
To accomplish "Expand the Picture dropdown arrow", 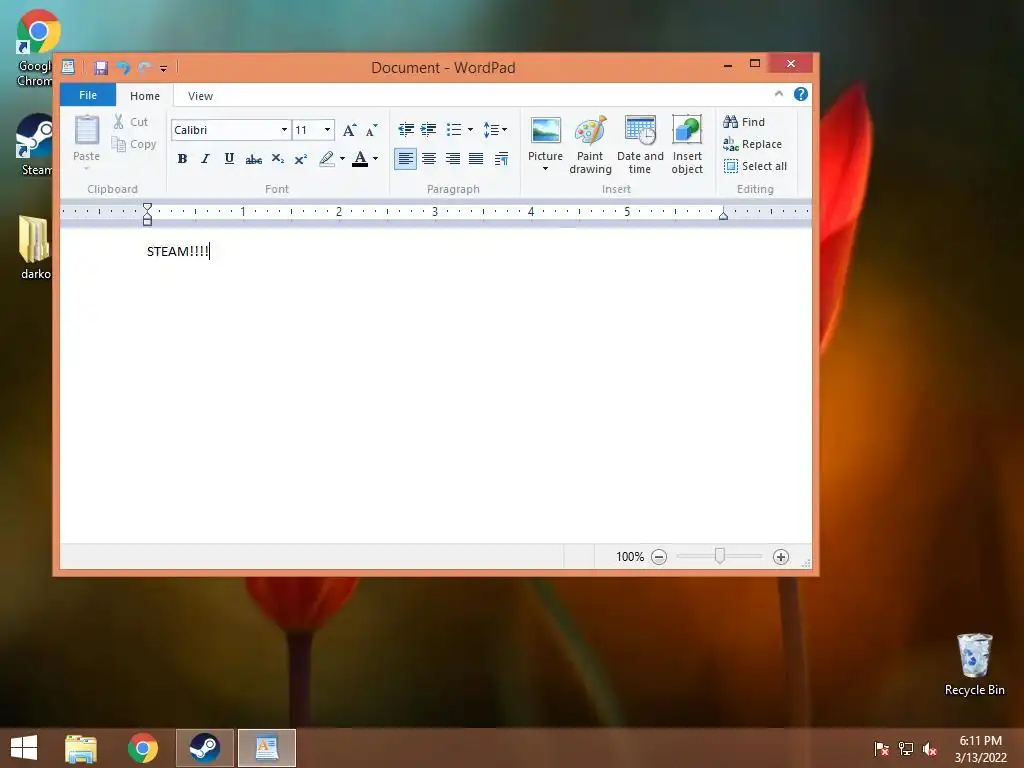I will click(x=545, y=169).
